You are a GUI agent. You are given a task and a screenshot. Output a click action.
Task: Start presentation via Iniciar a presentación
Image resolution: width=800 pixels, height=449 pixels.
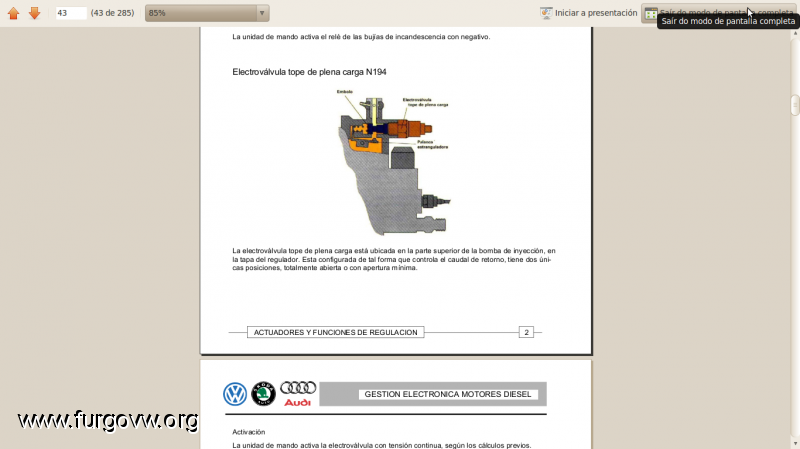(588, 13)
